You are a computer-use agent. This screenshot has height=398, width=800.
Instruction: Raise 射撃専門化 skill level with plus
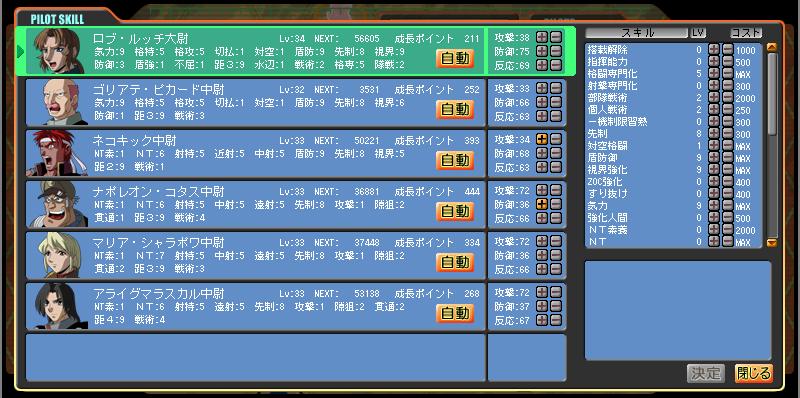tap(714, 86)
